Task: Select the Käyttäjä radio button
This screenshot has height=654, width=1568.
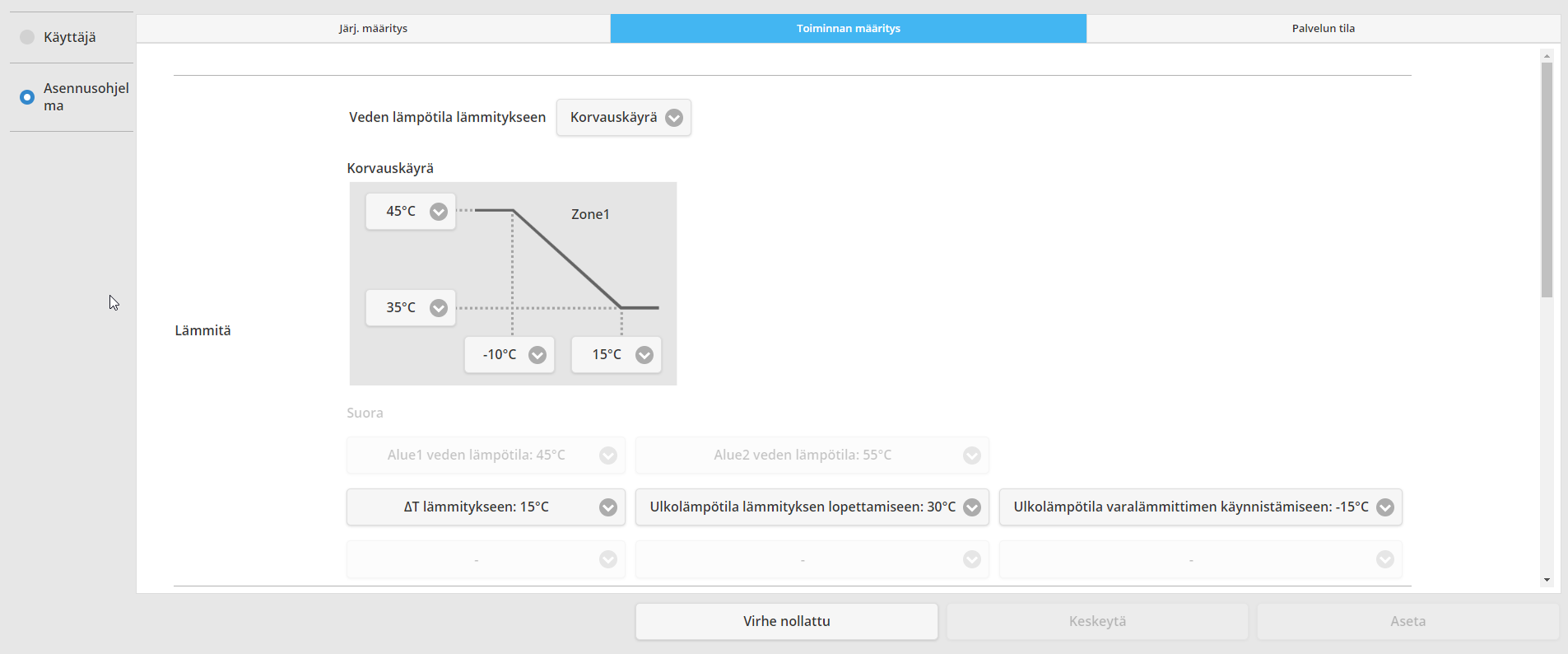Action: tap(27, 37)
